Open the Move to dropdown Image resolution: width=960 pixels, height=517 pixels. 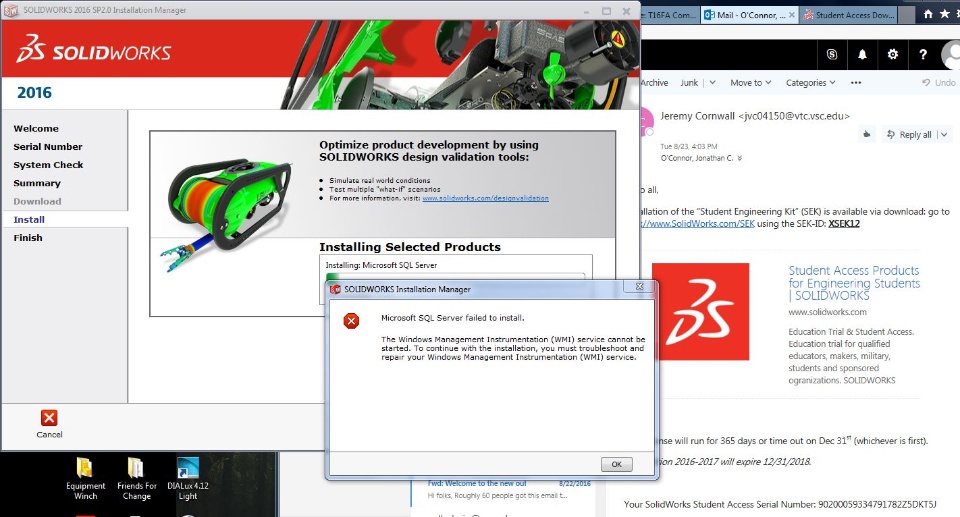(751, 83)
